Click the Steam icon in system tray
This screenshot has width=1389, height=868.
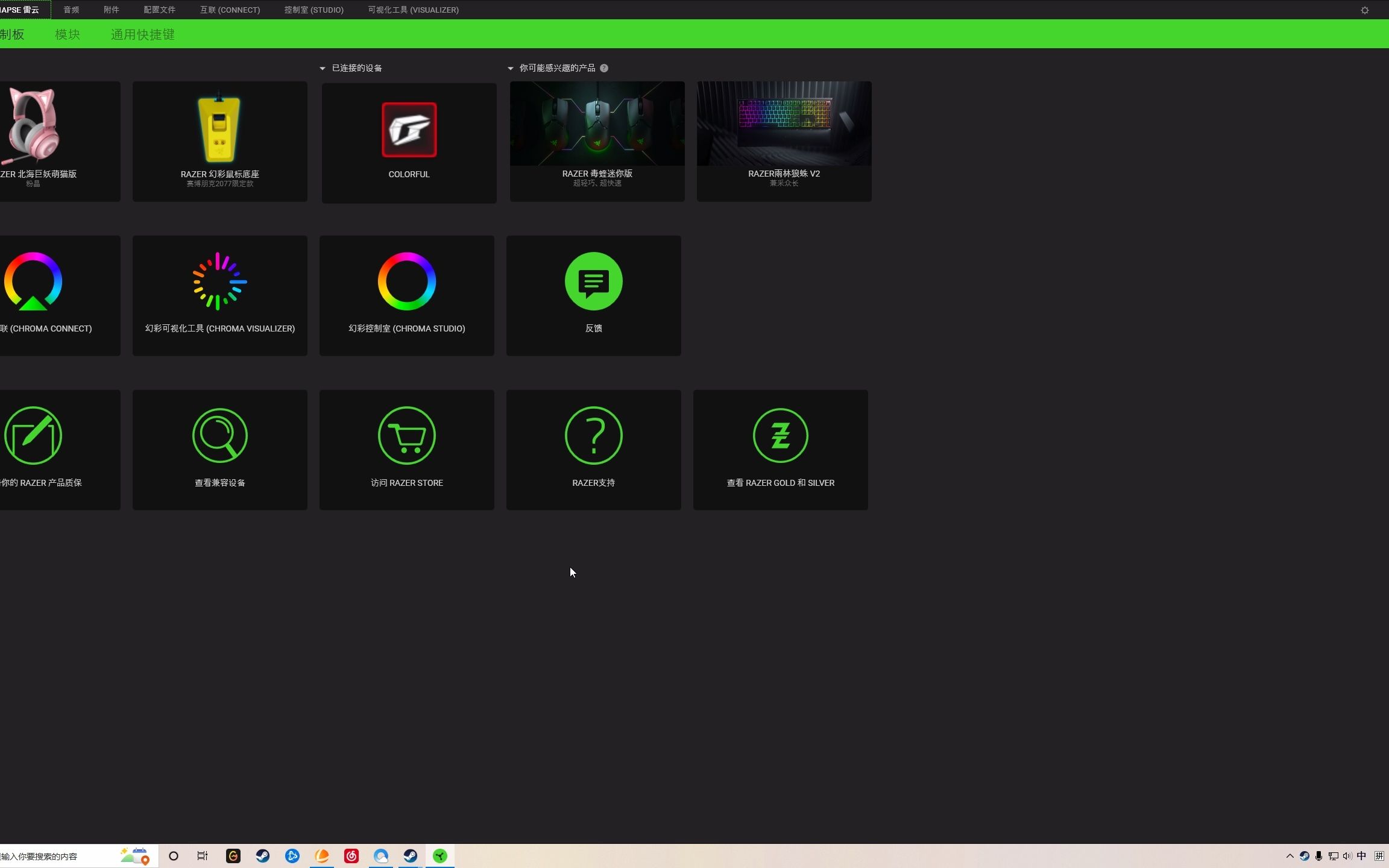point(1305,856)
